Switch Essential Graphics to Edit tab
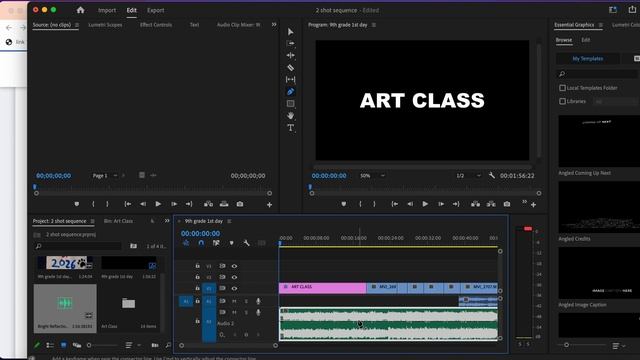The width and height of the screenshot is (640, 360). (x=586, y=40)
